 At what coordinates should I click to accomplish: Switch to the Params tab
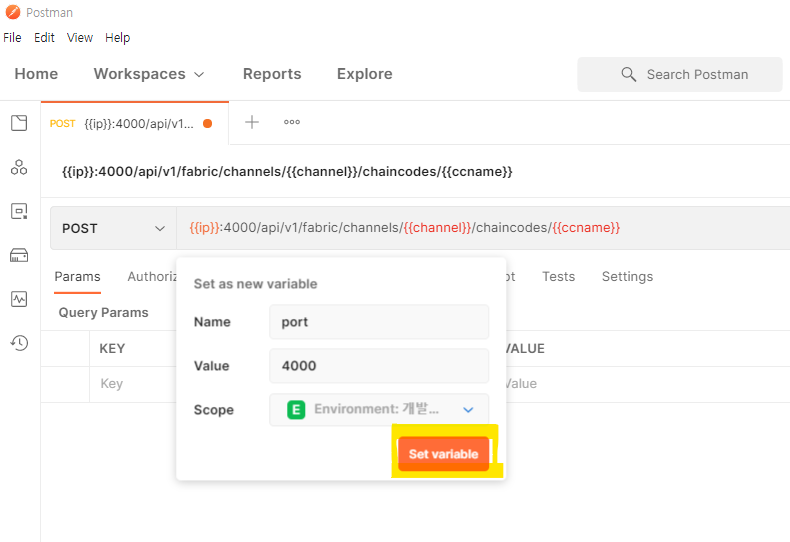[78, 277]
